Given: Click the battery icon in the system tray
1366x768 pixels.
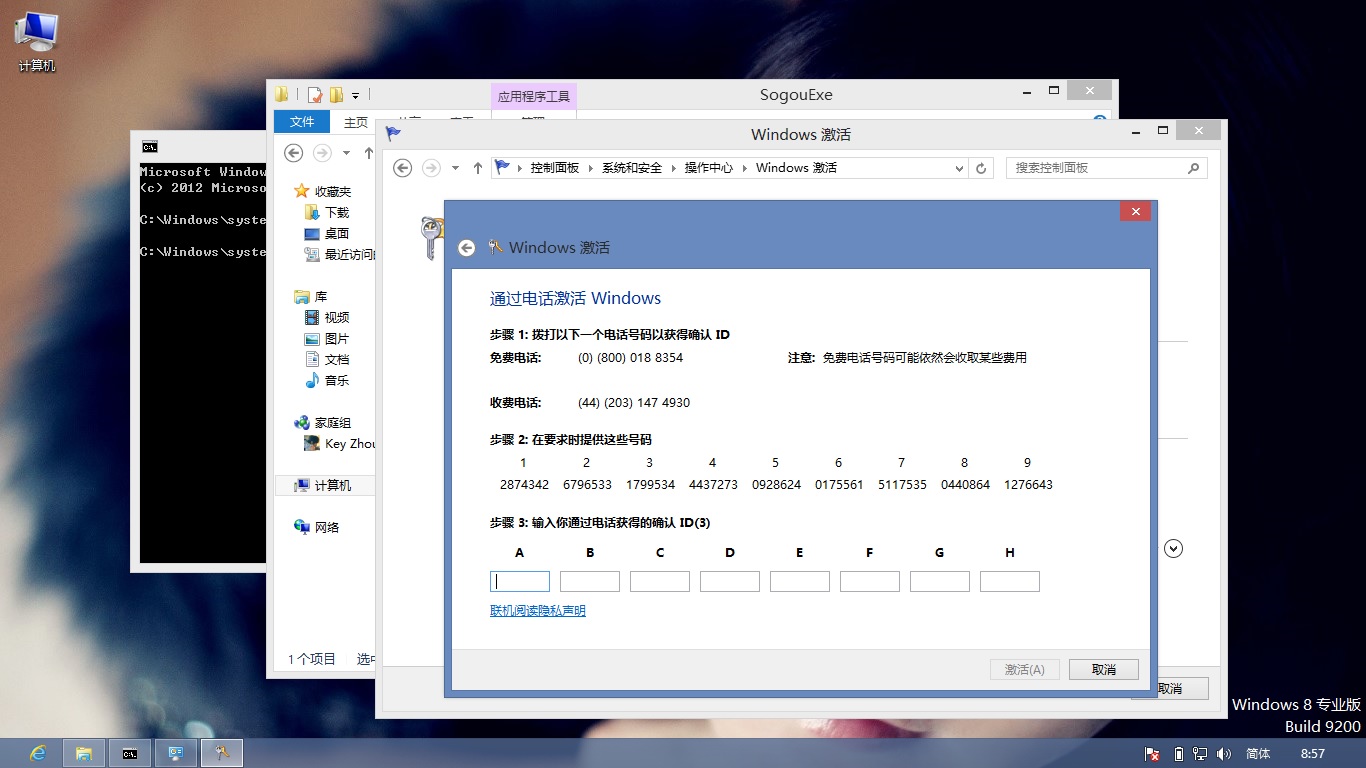Looking at the screenshot, I should tap(1177, 754).
